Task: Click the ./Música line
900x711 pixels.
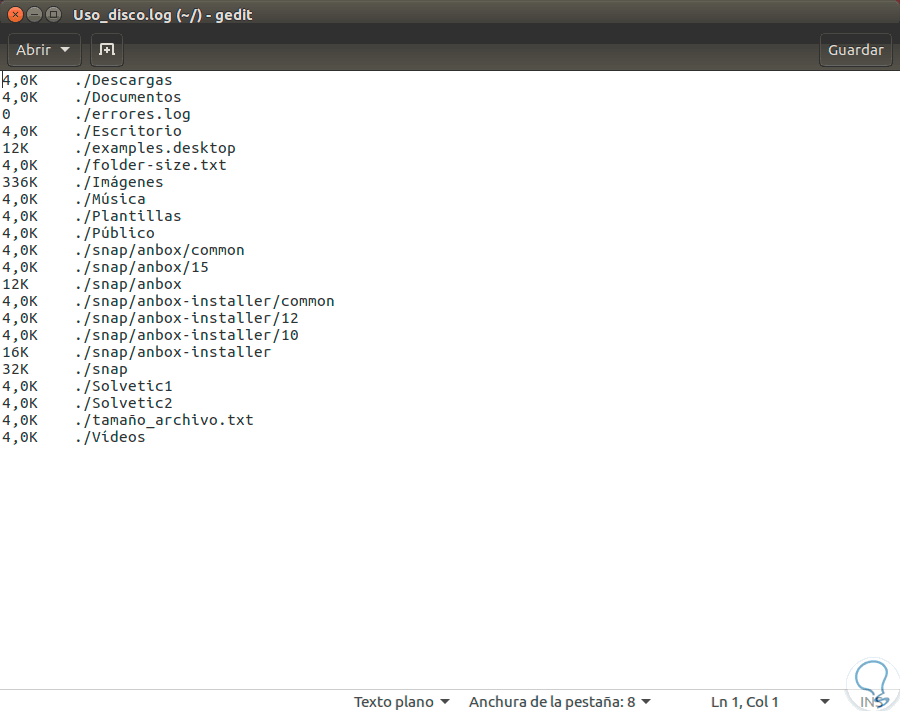Action: click(x=74, y=199)
